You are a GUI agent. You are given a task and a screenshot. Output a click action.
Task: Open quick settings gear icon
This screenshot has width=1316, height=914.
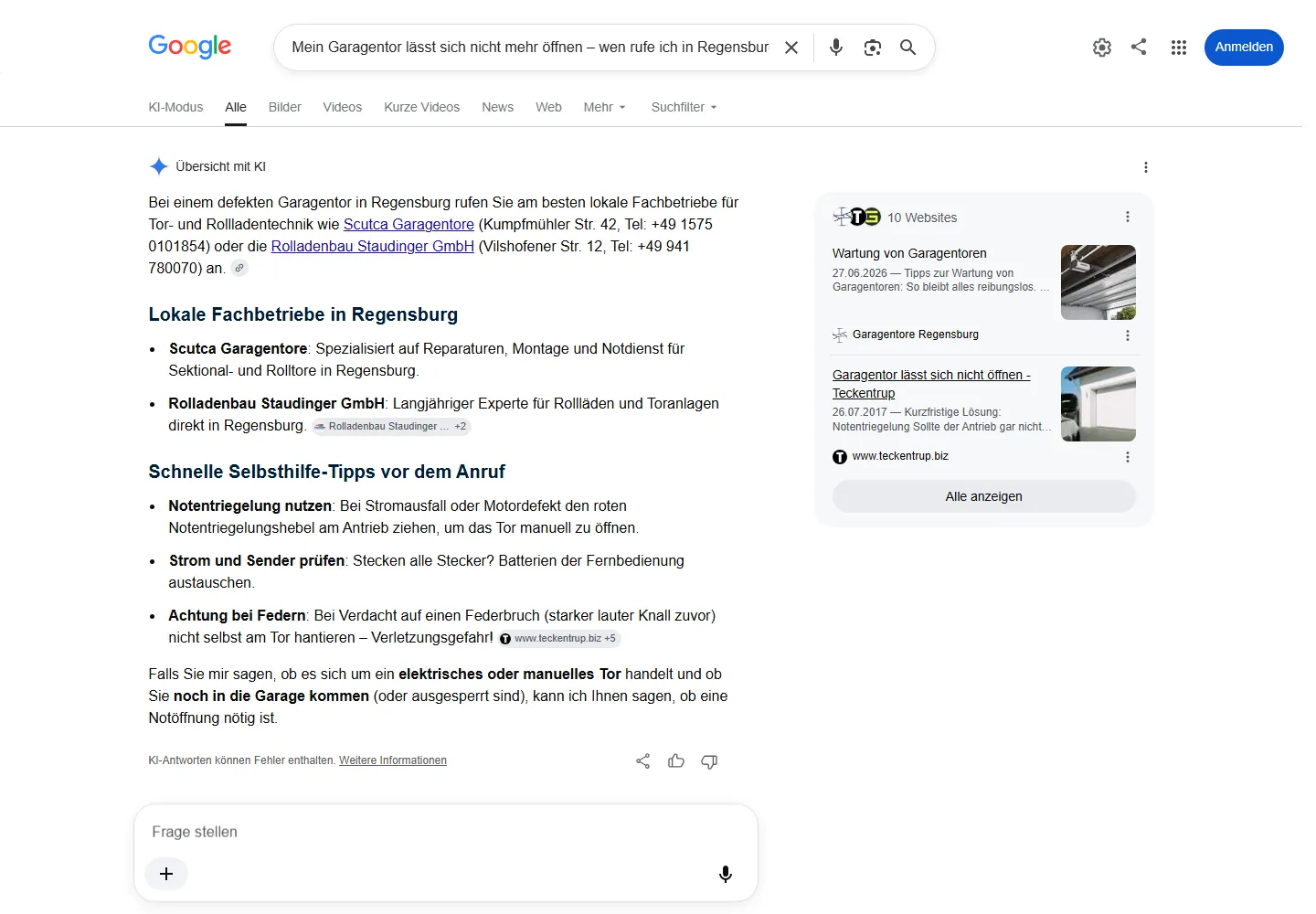1102,48
